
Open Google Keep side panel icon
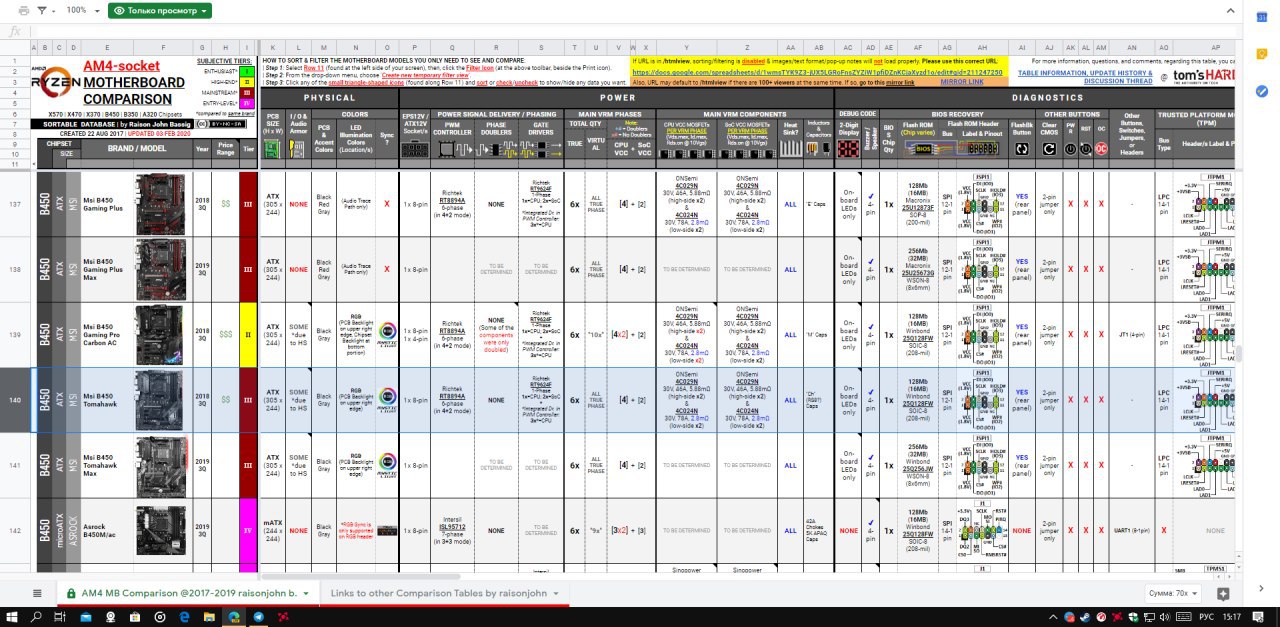1262,53
